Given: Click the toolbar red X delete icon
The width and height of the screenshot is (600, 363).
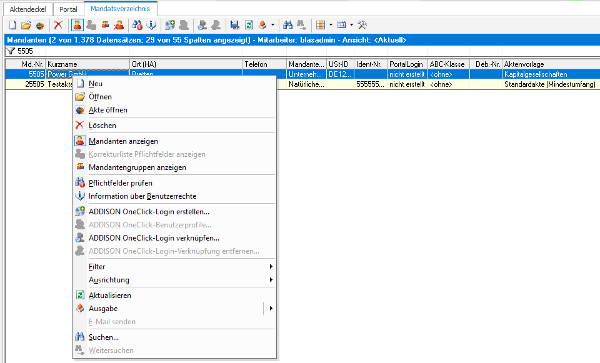Looking at the screenshot, I should pyautogui.click(x=58, y=25).
